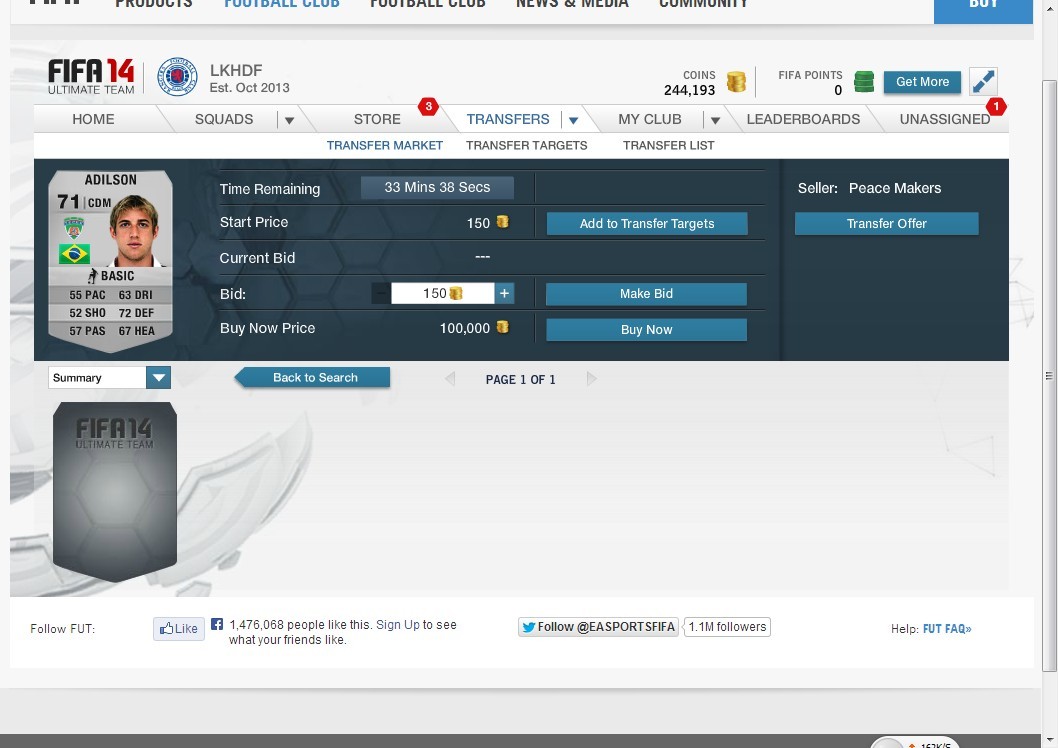
Task: Select the Transfer Targets subtab
Action: (526, 145)
